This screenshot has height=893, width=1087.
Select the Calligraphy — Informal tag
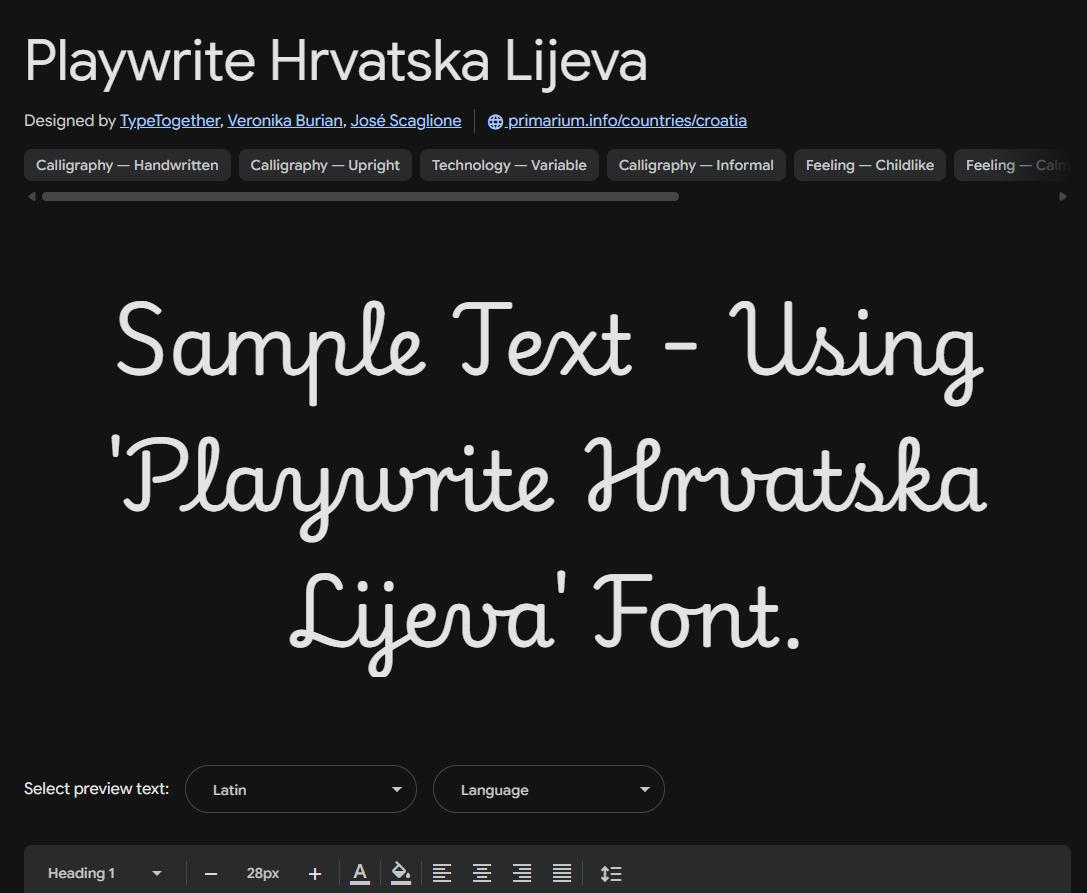(x=696, y=165)
